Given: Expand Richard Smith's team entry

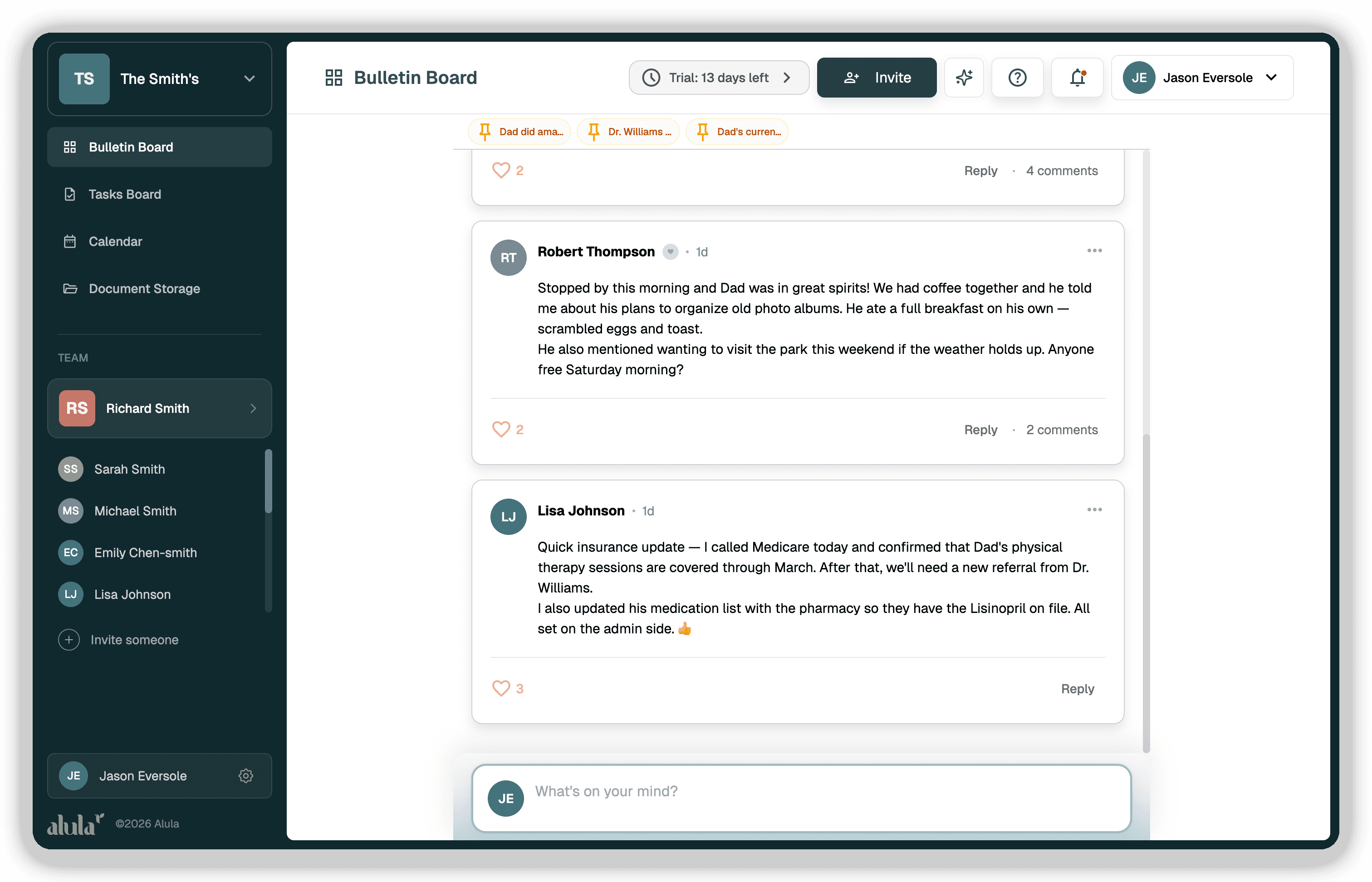Looking at the screenshot, I should [253, 408].
